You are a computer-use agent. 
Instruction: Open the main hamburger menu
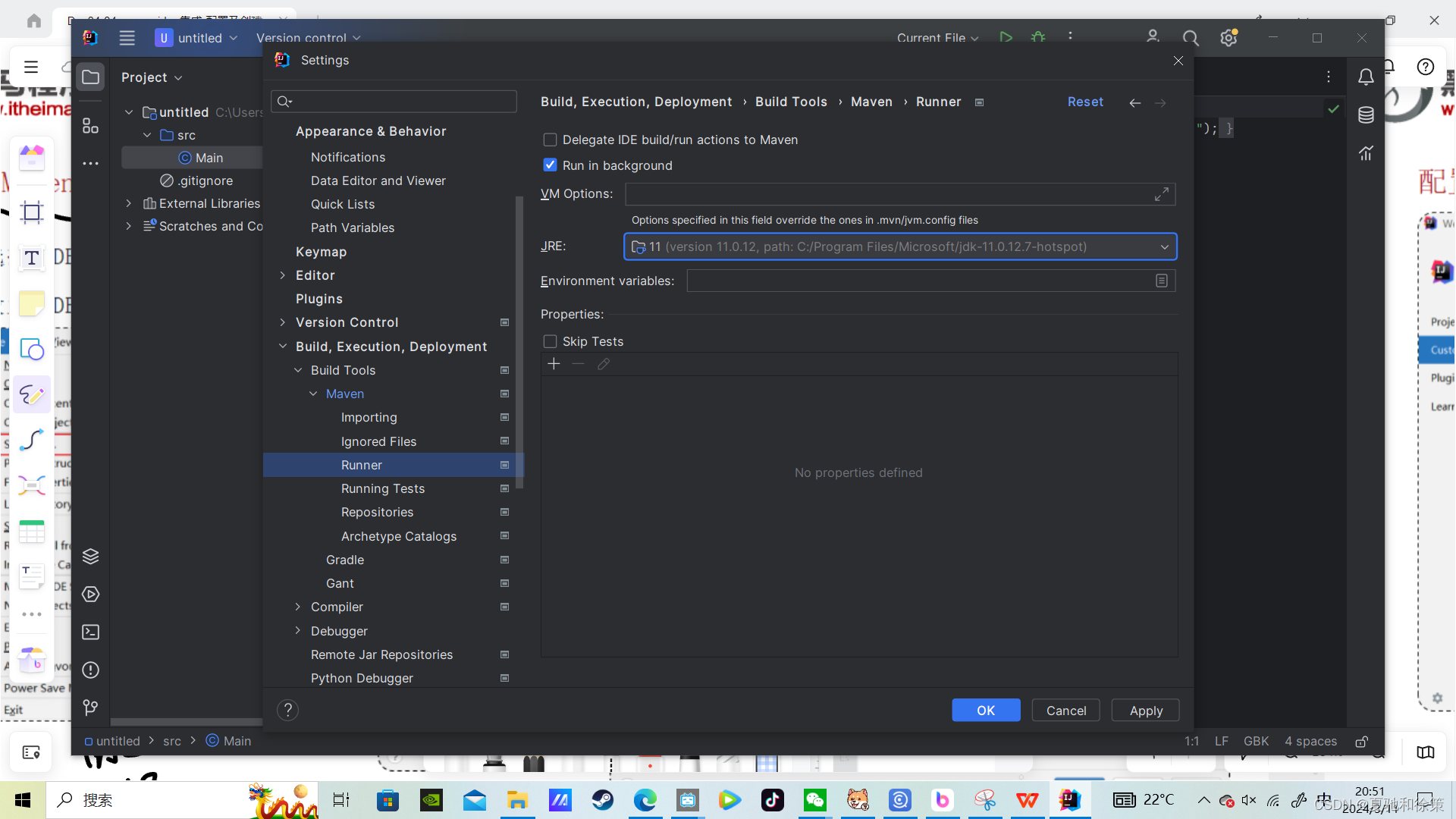click(127, 38)
